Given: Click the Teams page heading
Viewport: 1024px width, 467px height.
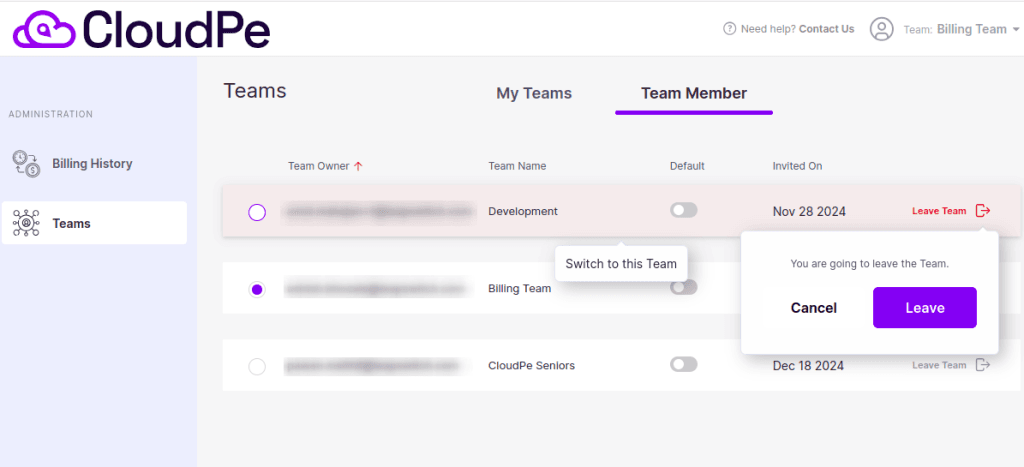Looking at the screenshot, I should coord(255,91).
